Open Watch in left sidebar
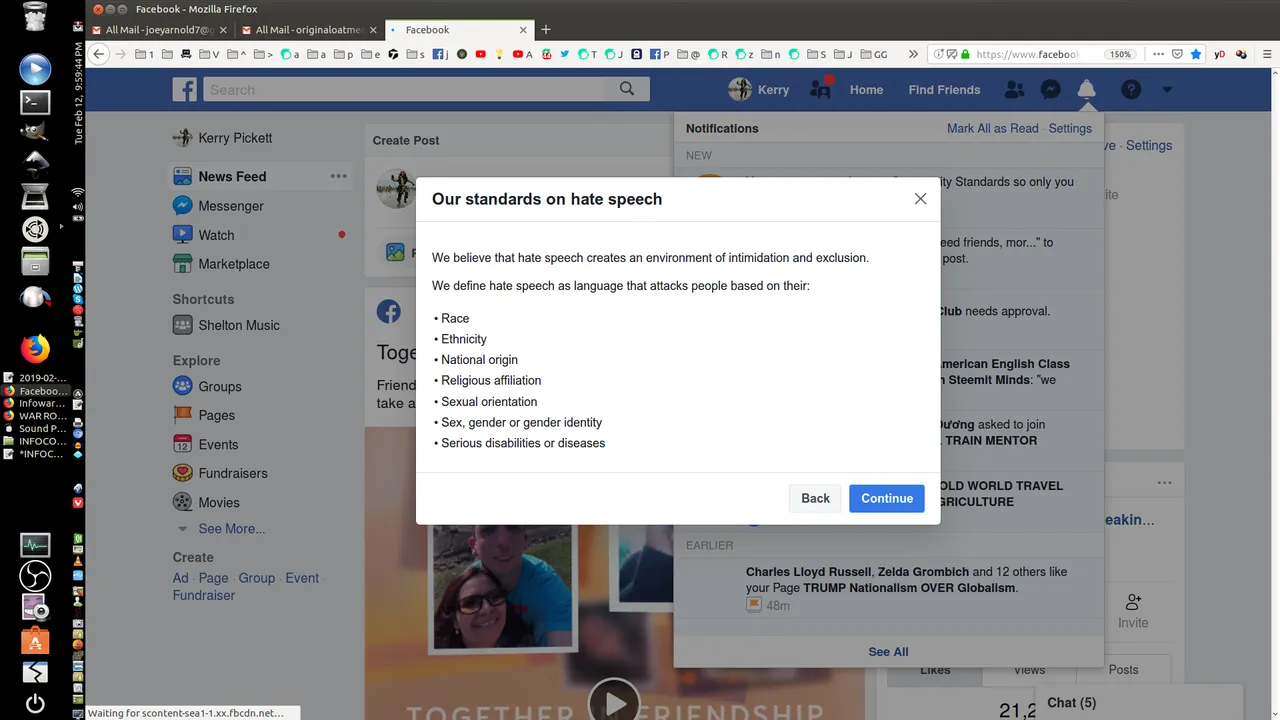This screenshot has width=1280, height=720. coord(216,235)
